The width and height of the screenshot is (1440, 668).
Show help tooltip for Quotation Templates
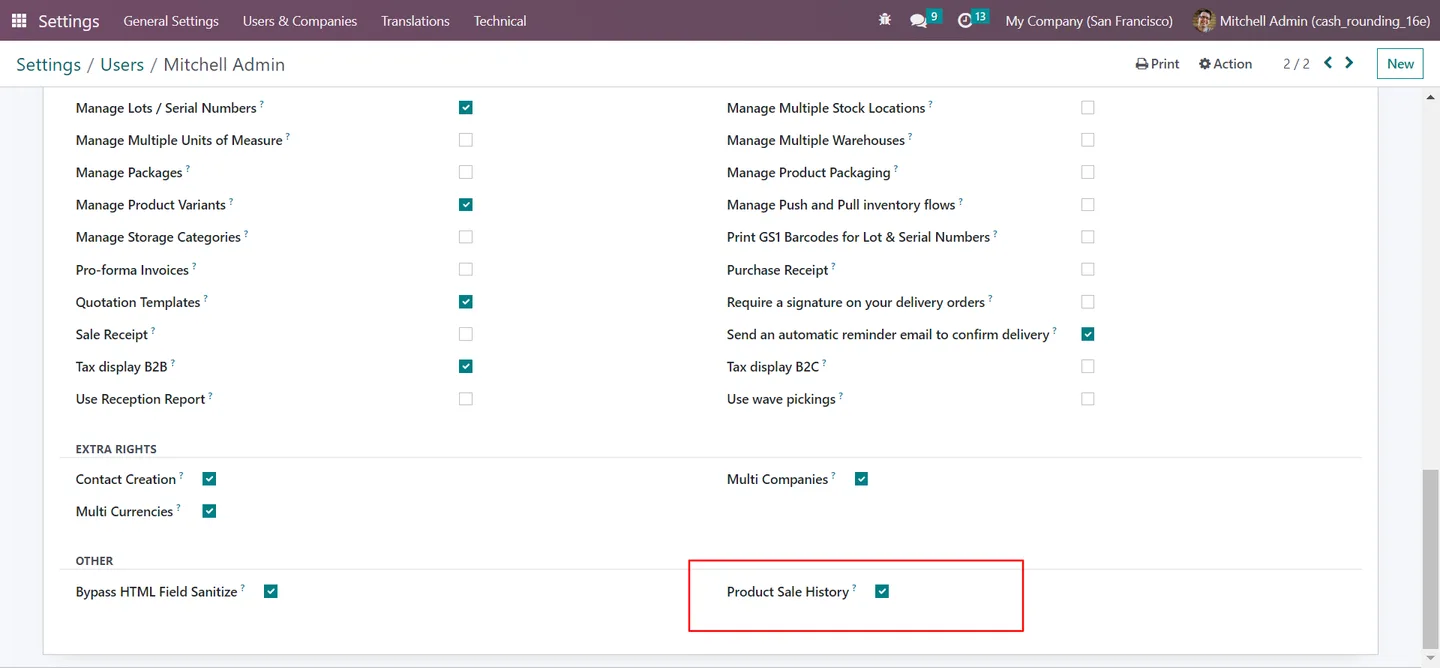click(x=206, y=298)
